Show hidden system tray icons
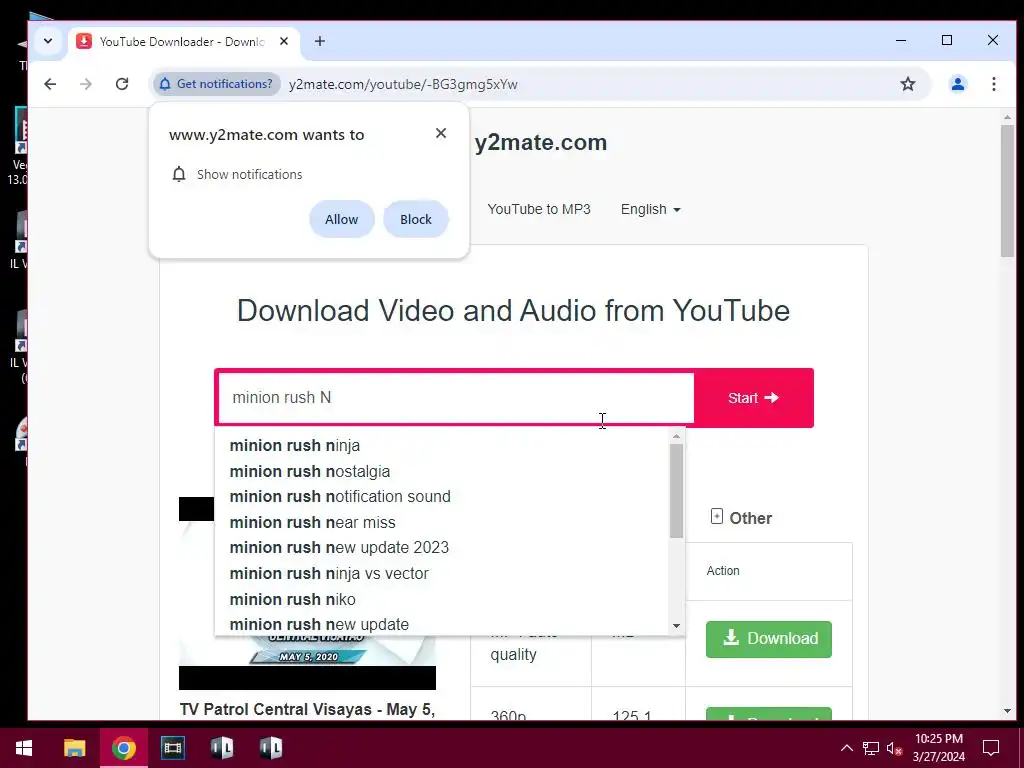Screen dimensions: 1024x768 (846, 748)
